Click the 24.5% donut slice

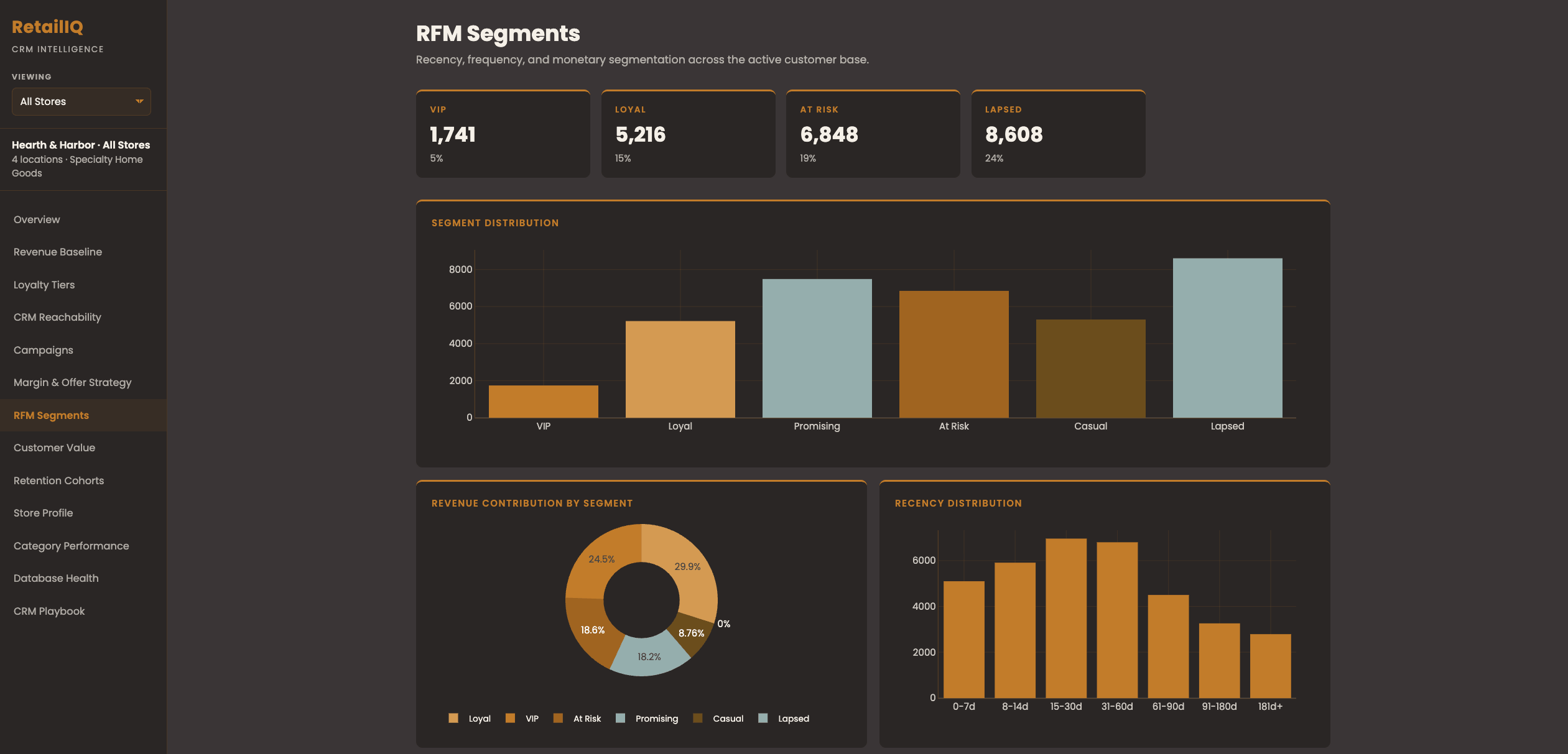[602, 559]
